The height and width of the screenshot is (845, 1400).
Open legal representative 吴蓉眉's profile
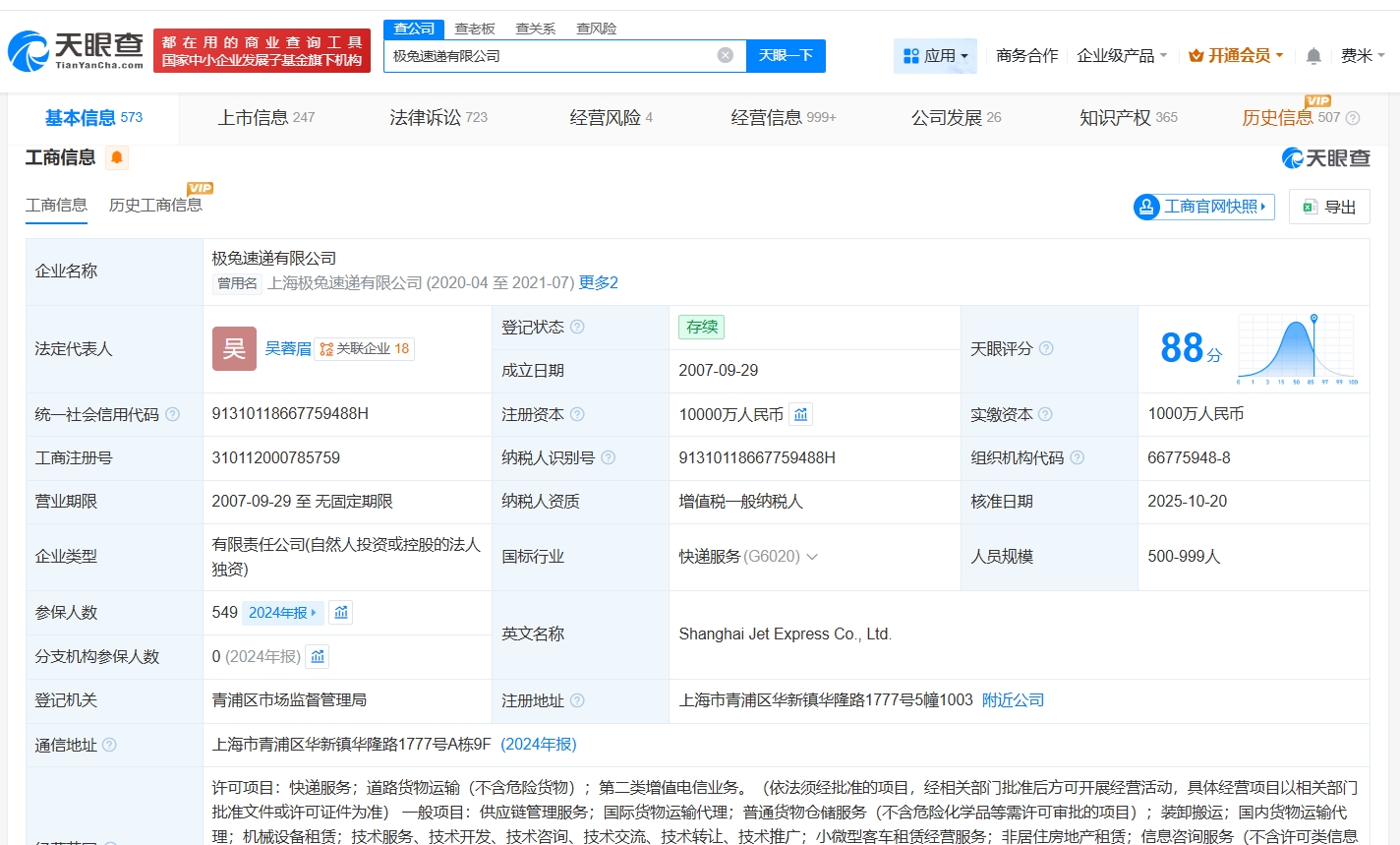click(288, 348)
